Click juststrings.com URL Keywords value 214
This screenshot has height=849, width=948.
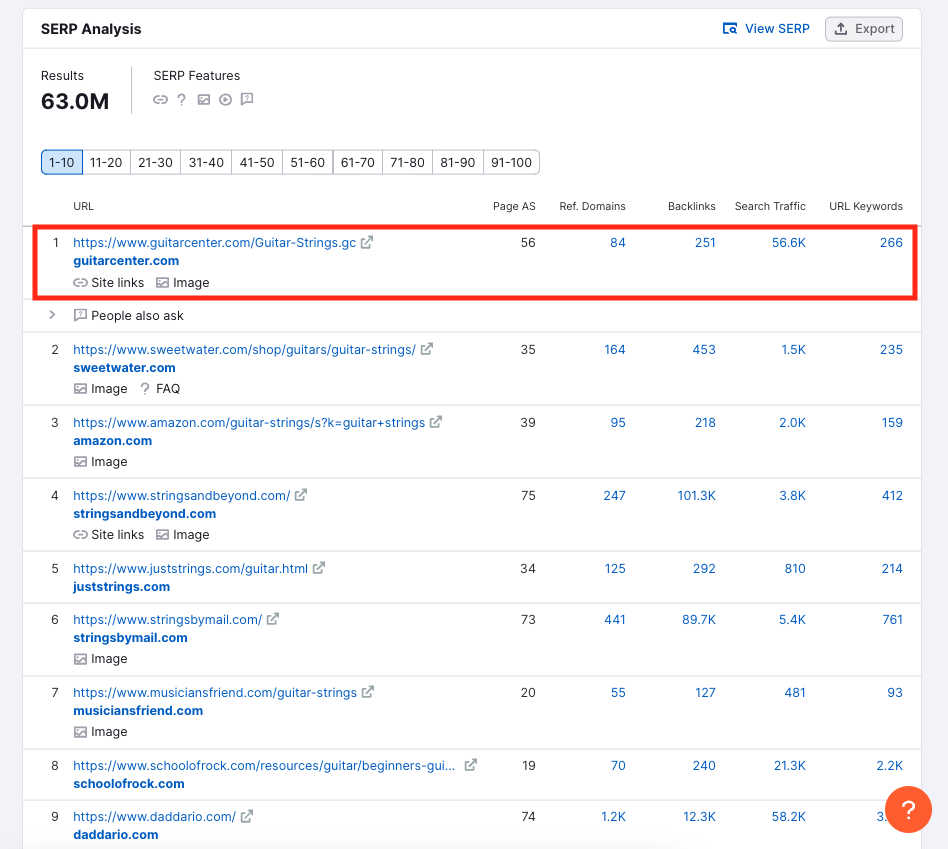tap(892, 569)
